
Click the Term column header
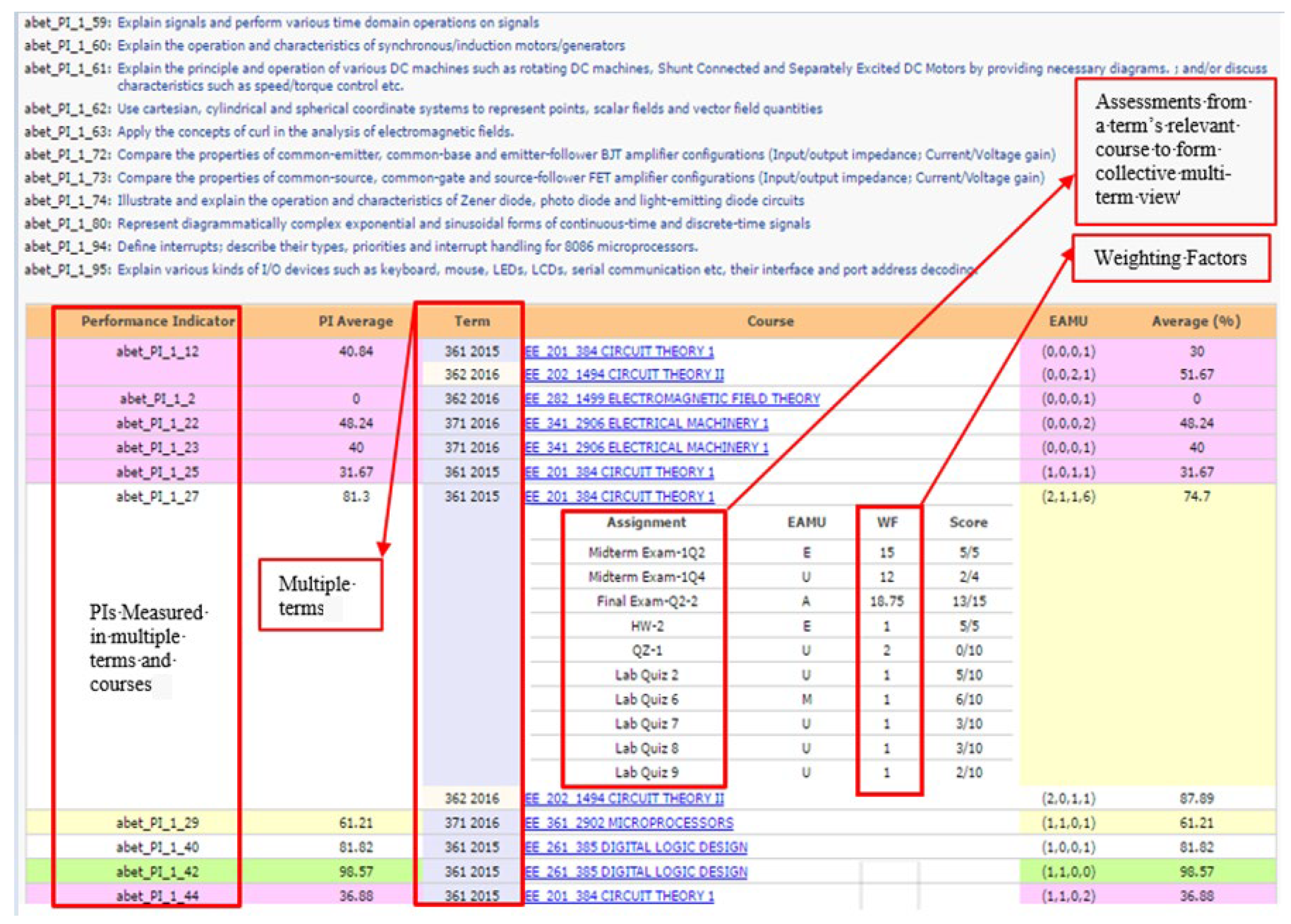click(472, 322)
